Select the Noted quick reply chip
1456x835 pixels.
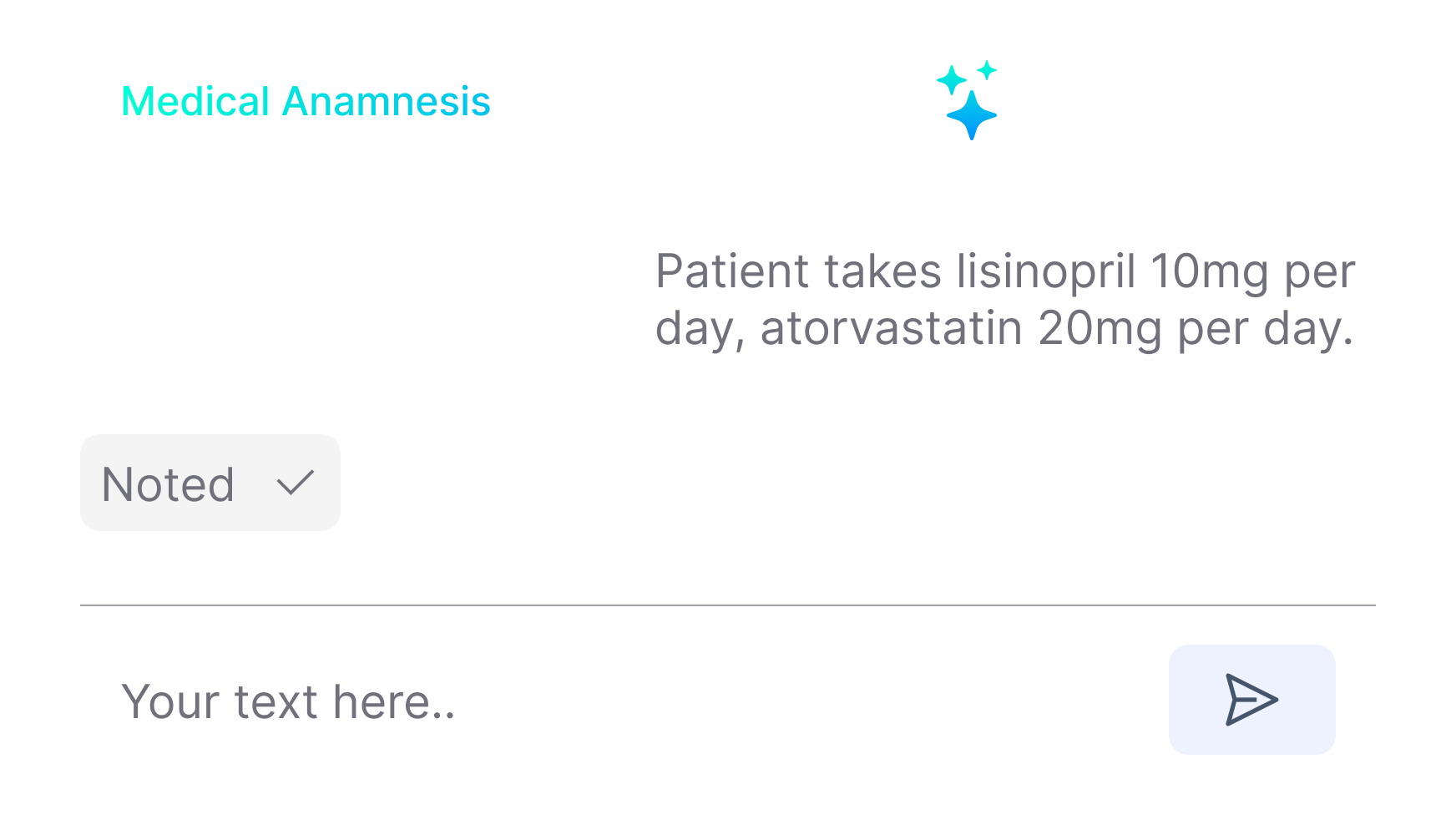[210, 483]
